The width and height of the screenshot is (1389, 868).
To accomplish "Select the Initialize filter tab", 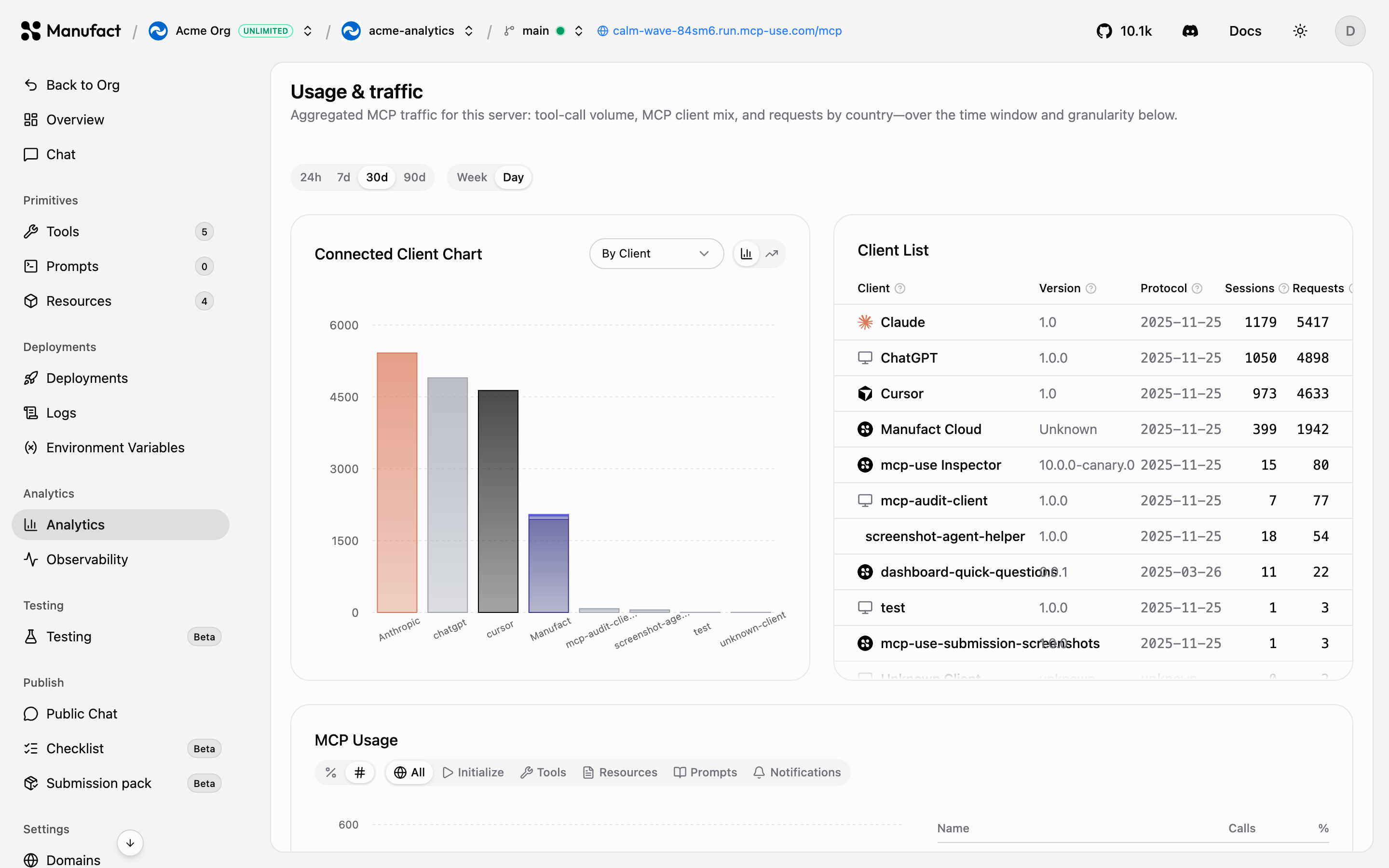I will pyautogui.click(x=474, y=773).
